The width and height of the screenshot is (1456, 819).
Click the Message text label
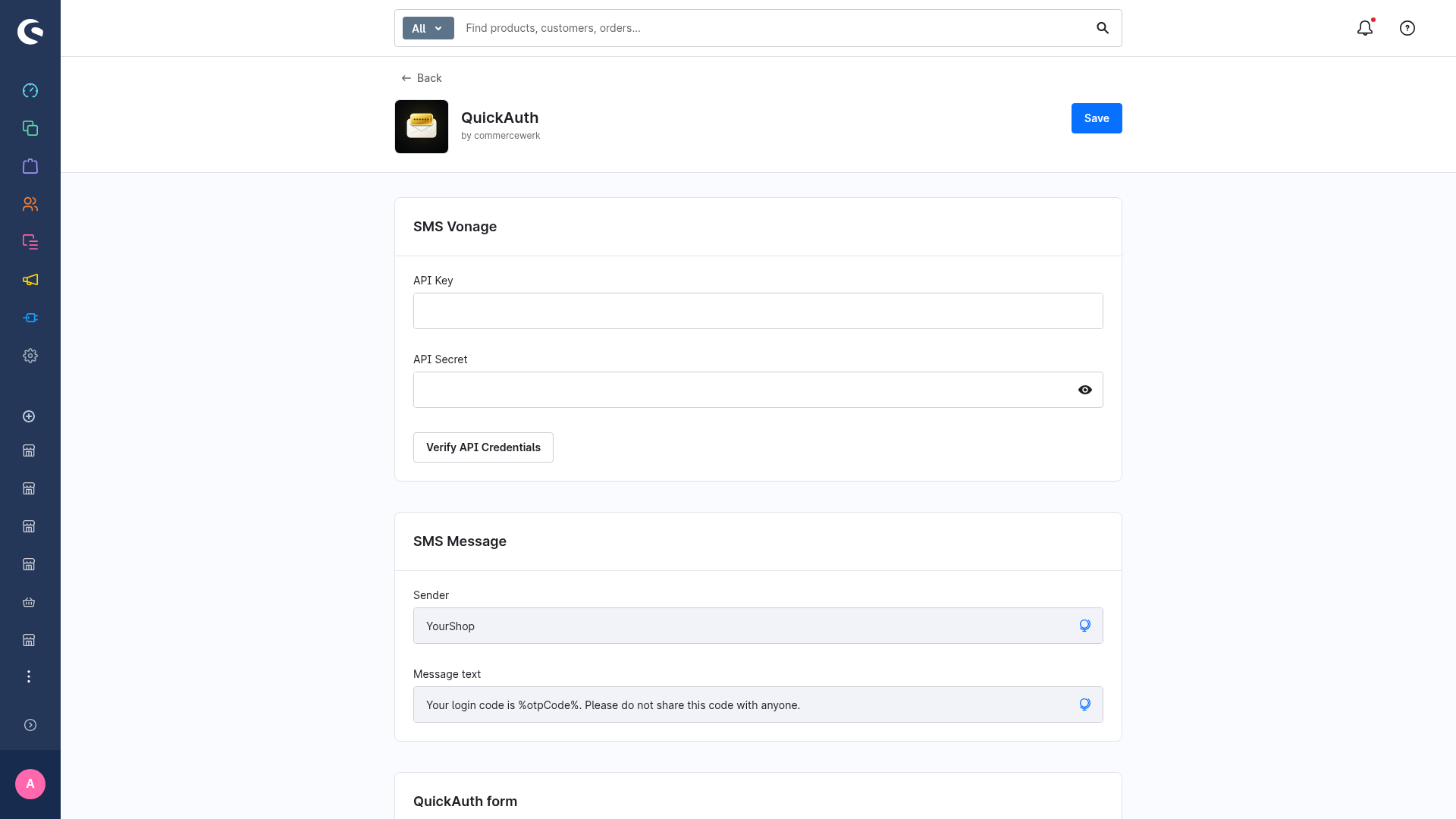[447, 674]
